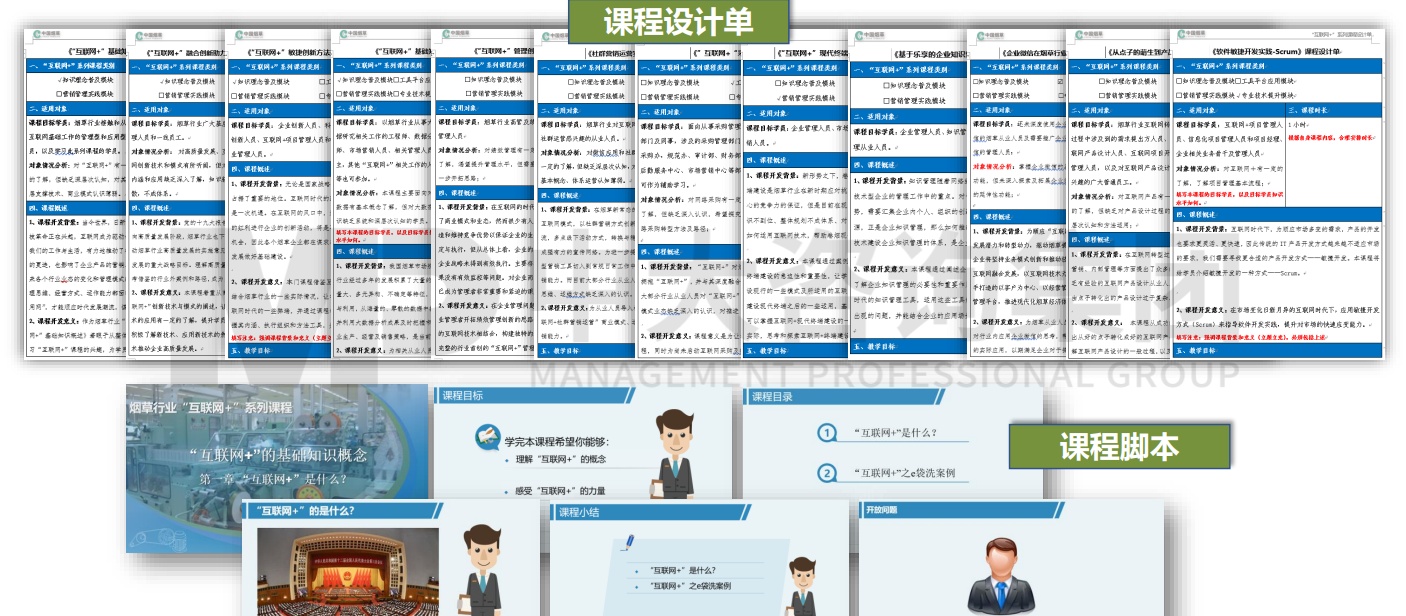The height and width of the screenshot is (616, 1406).
Task: Open the 《软件敏捷开发实践-Scrum》课程设计单 document title
Action: pyautogui.click(x=1277, y=50)
